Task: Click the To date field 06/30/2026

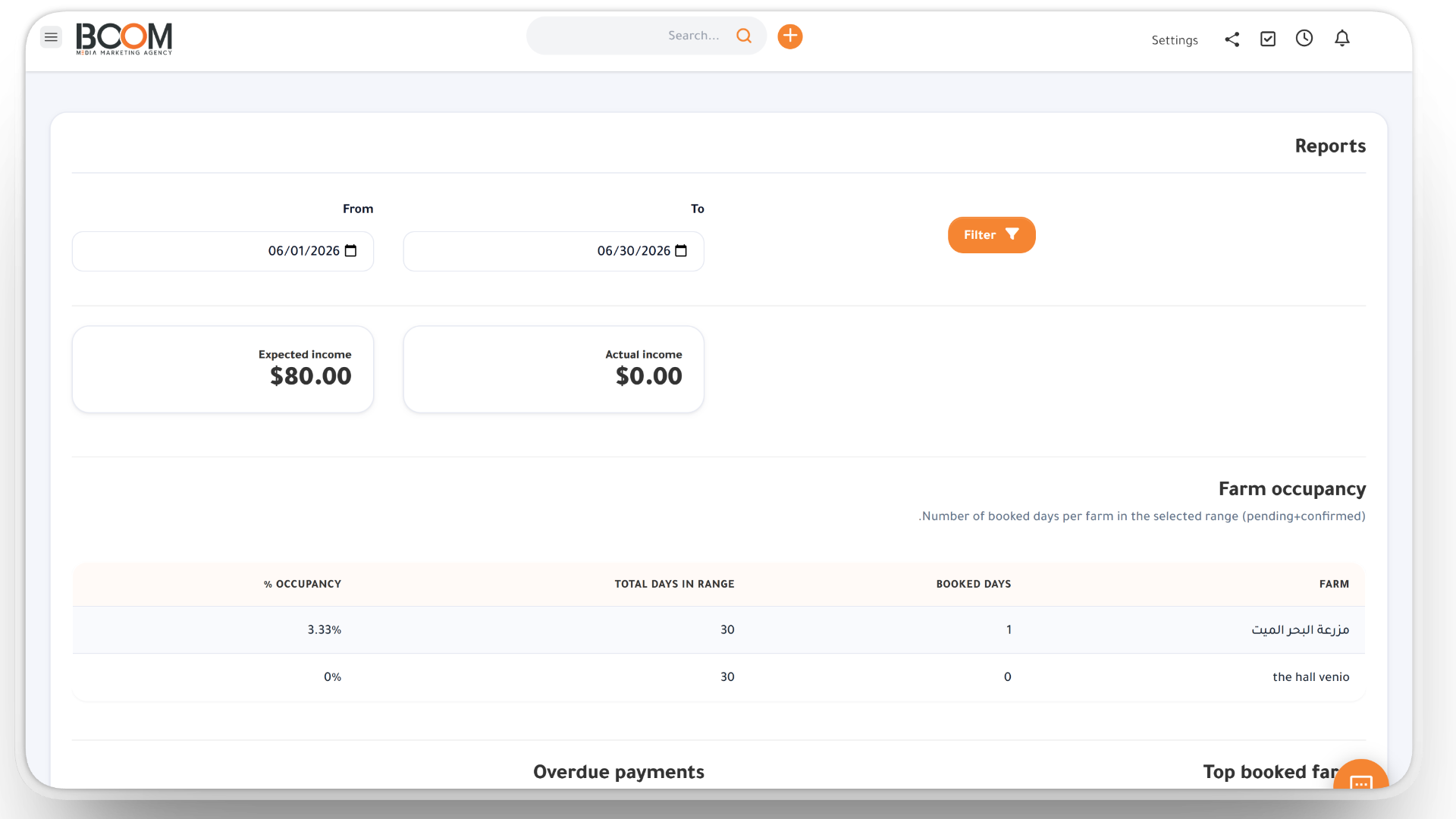Action: (x=554, y=251)
